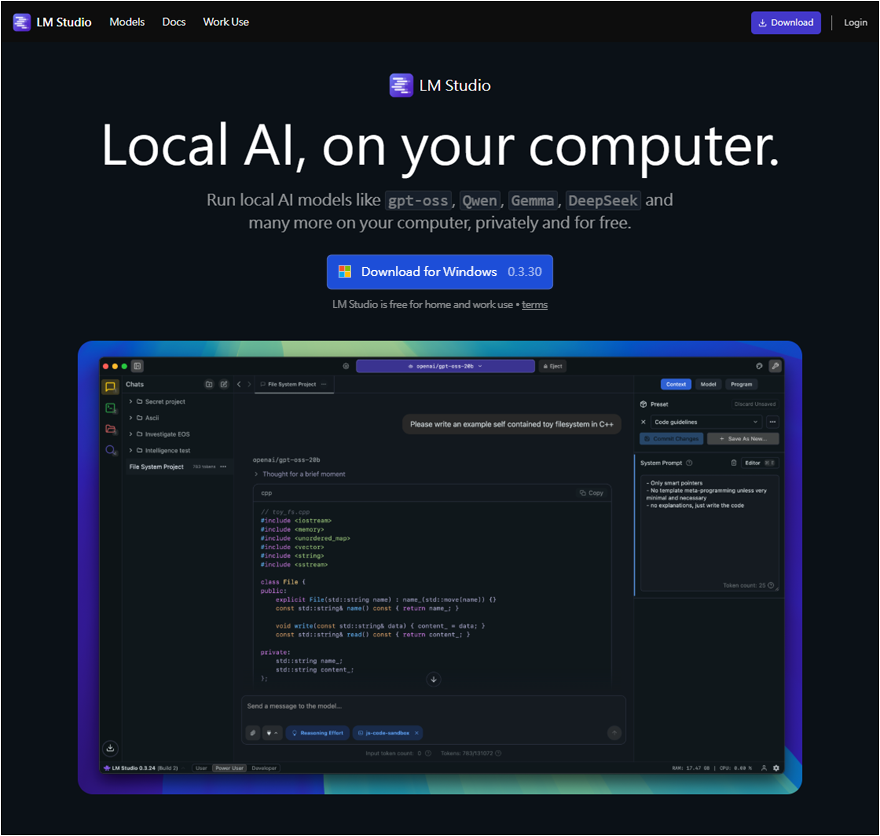This screenshot has width=880, height=836.
Task: Click the new chat compose icon
Action: [224, 384]
